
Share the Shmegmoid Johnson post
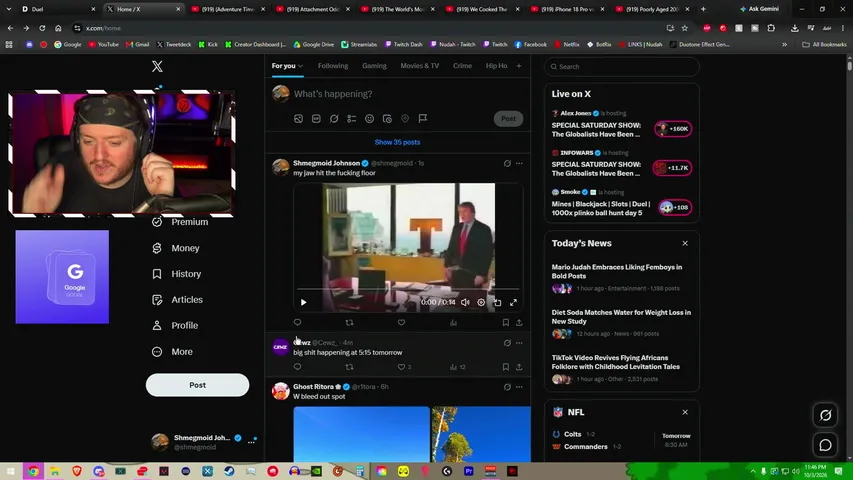(x=519, y=322)
